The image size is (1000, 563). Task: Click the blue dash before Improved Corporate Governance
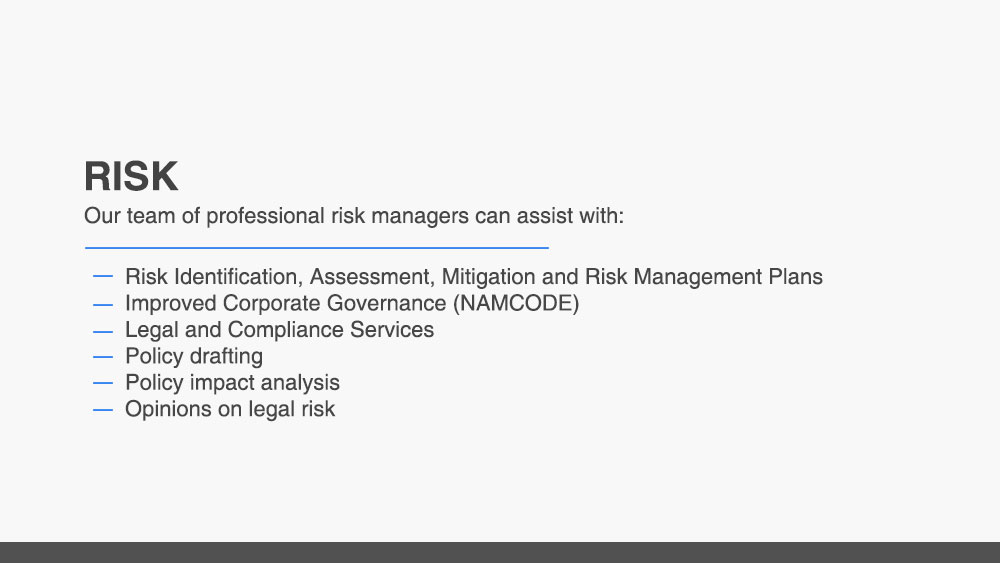pos(103,305)
